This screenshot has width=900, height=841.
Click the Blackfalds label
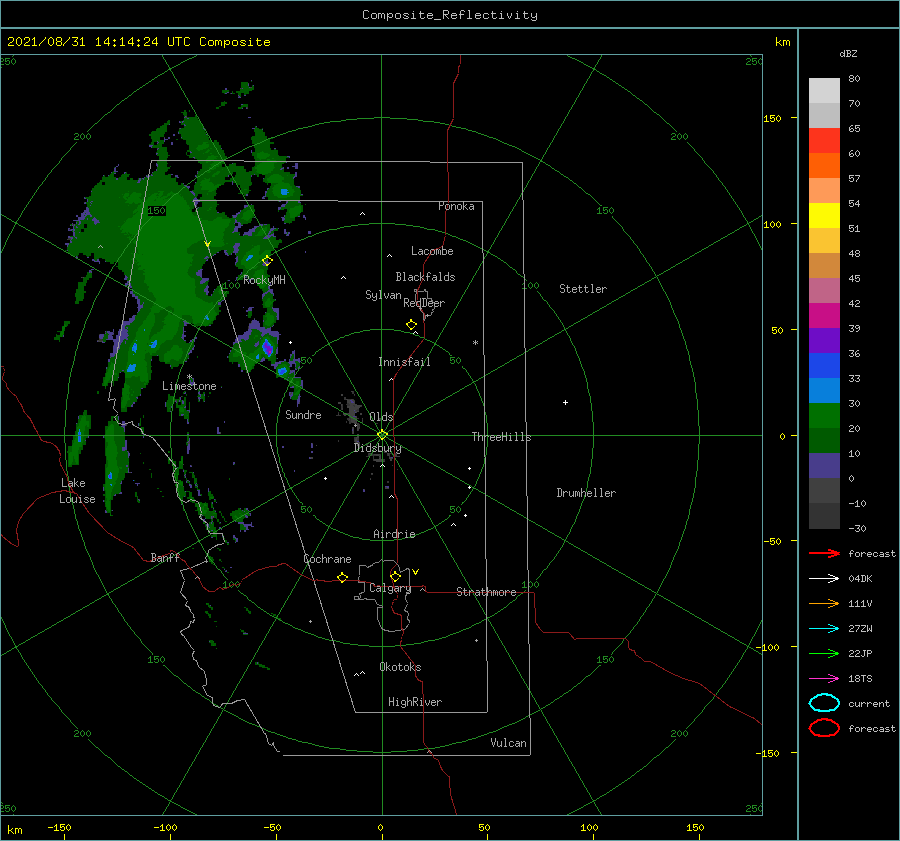[x=425, y=277]
